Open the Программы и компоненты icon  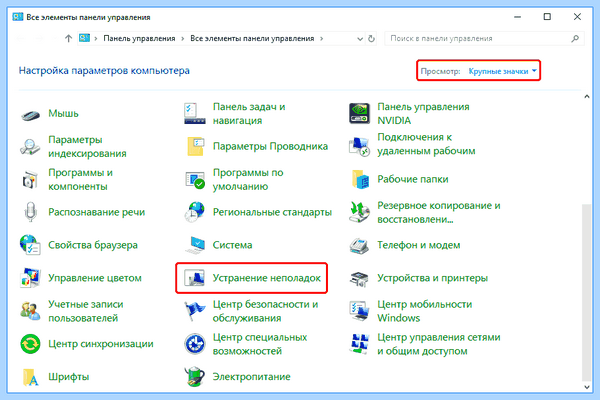pyautogui.click(x=30, y=180)
